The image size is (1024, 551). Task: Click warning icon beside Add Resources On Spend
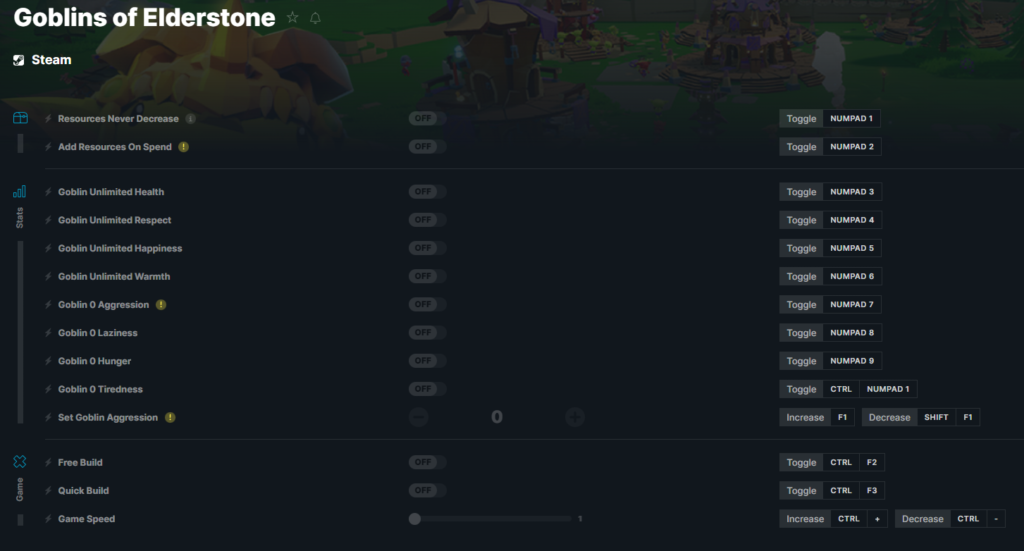(184, 147)
